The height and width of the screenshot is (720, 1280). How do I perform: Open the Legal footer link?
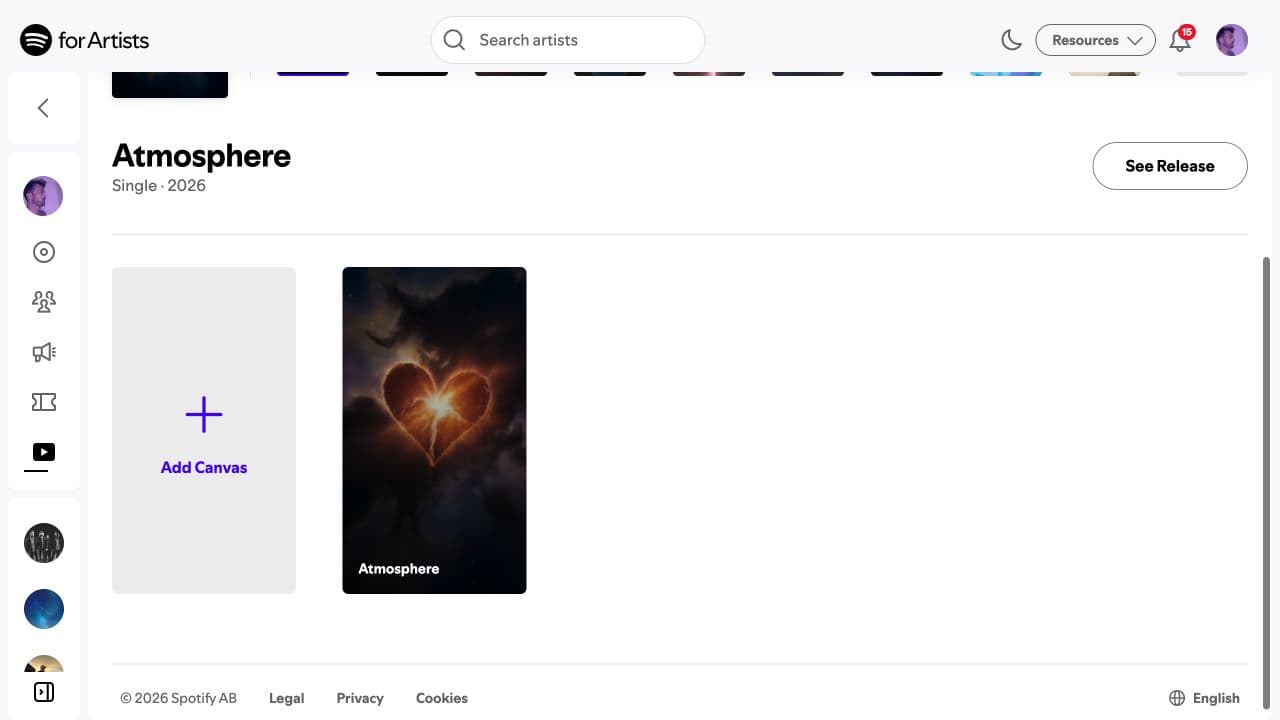tap(286, 698)
